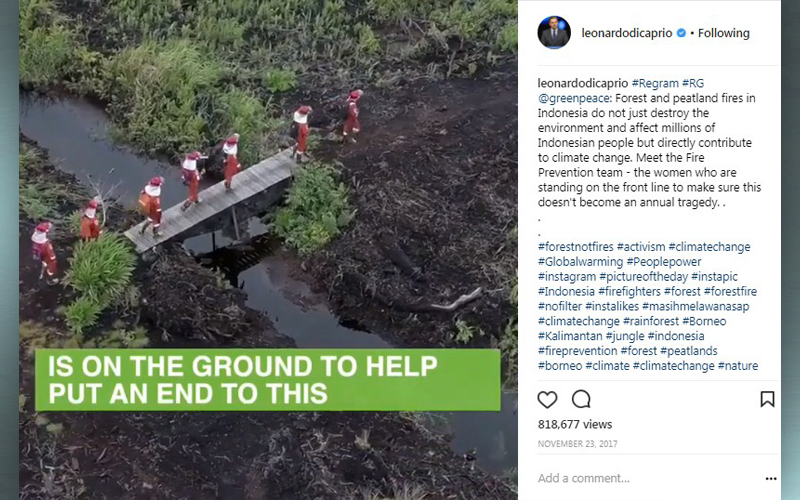Click the verified badge next to leonardodicaprio
This screenshot has width=800, height=500.
click(x=681, y=33)
